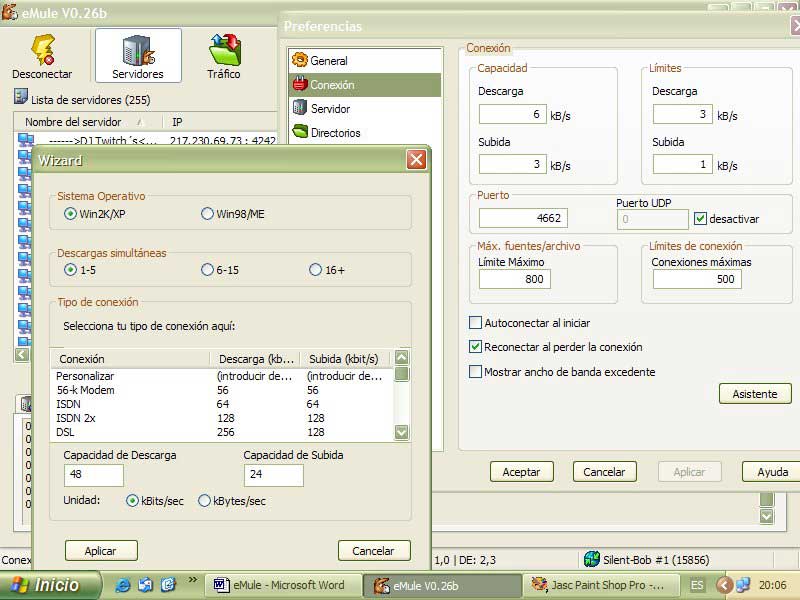Click Cancelar in Preferencias dialog
Viewport: 800px width, 600px height.
[605, 472]
